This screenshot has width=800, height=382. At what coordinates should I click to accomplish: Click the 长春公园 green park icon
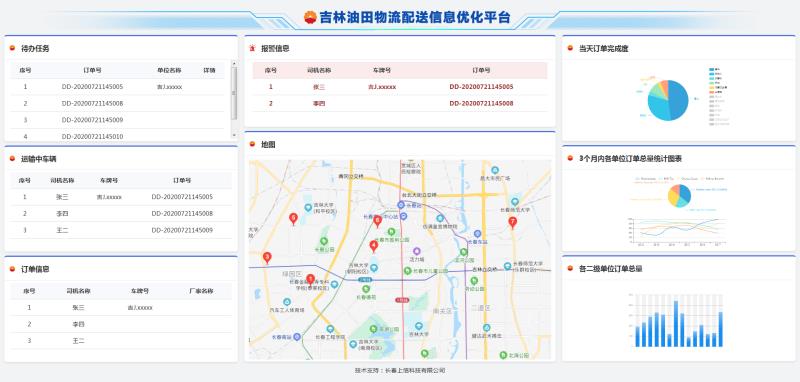coord(323,241)
